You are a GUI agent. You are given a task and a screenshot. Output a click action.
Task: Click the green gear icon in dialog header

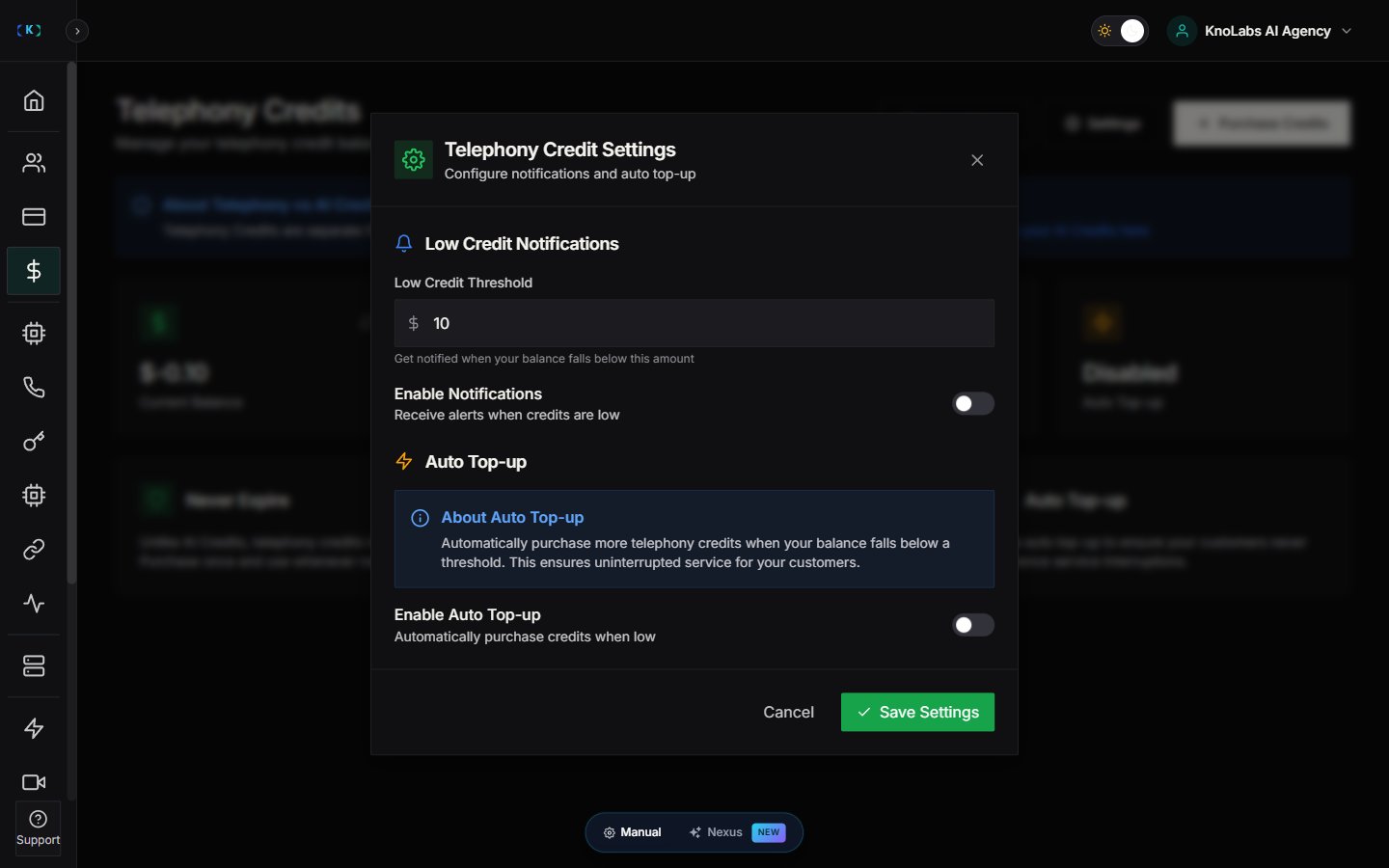click(414, 160)
